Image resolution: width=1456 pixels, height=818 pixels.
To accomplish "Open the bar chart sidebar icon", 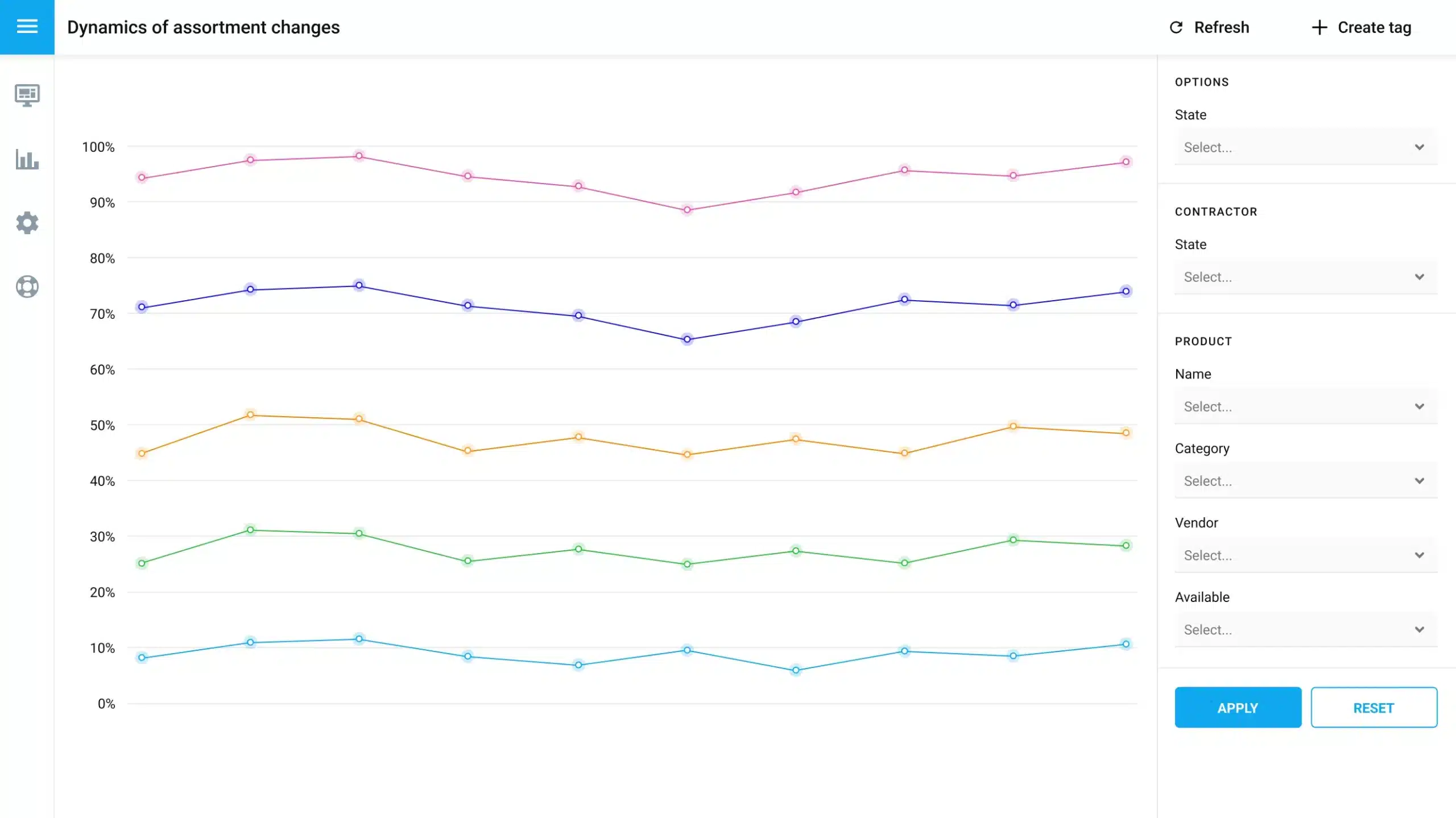I will (x=27, y=160).
